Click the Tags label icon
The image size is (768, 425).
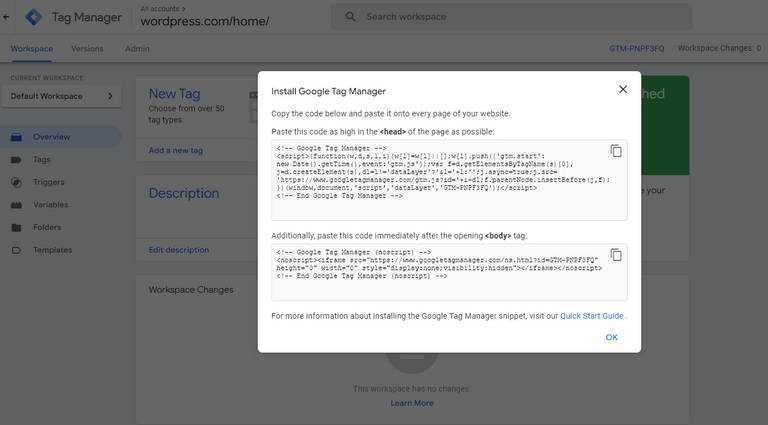[16, 160]
